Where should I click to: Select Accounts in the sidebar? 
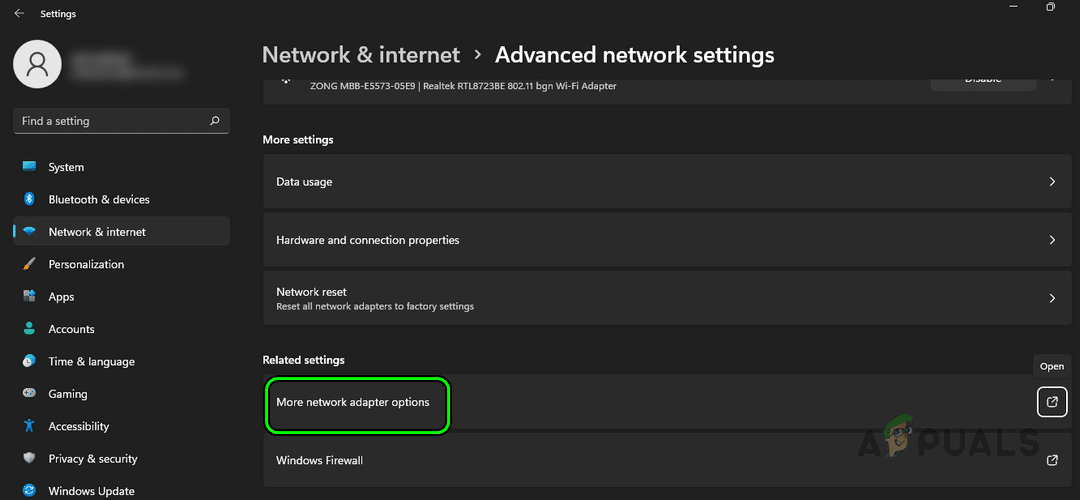click(x=71, y=329)
